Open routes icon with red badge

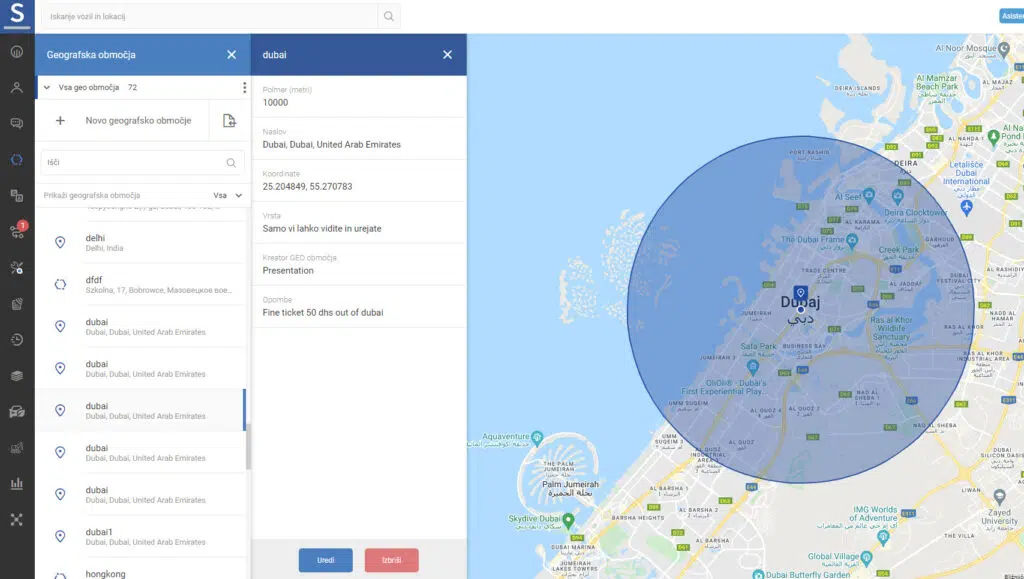click(18, 230)
